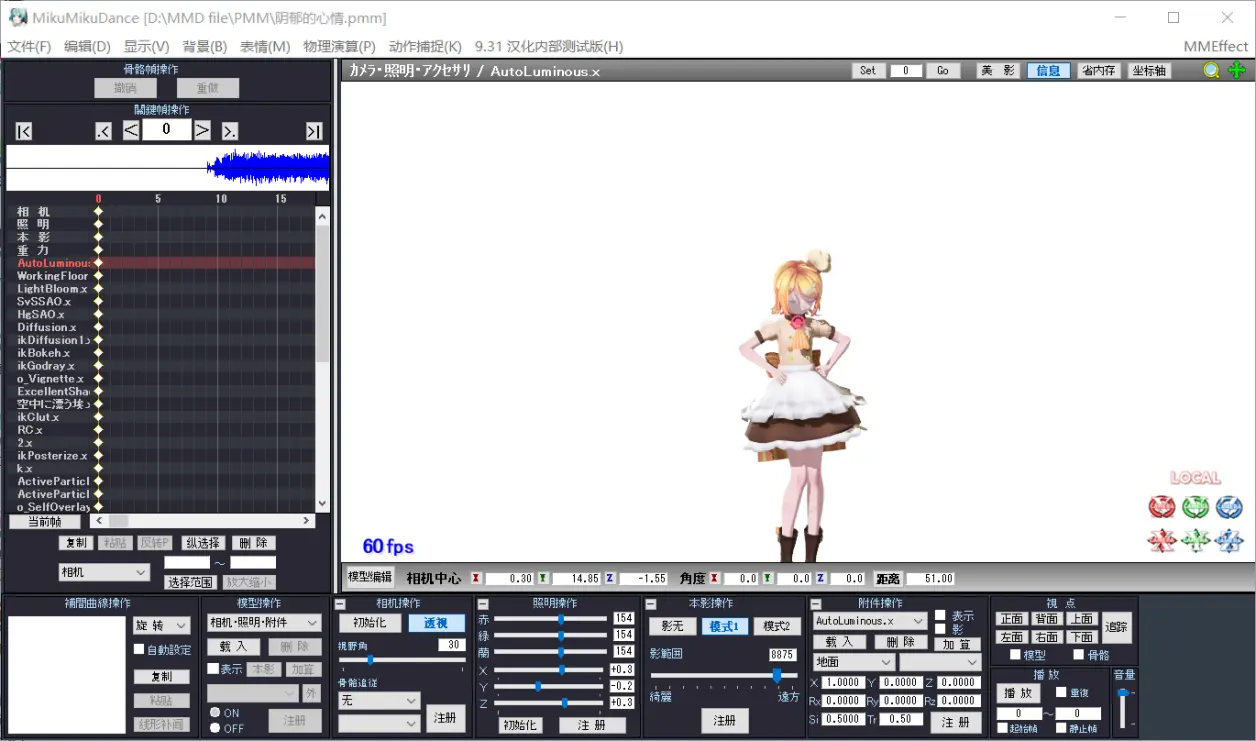Jump to the last frame with >| button
1256x741 pixels.
[314, 131]
